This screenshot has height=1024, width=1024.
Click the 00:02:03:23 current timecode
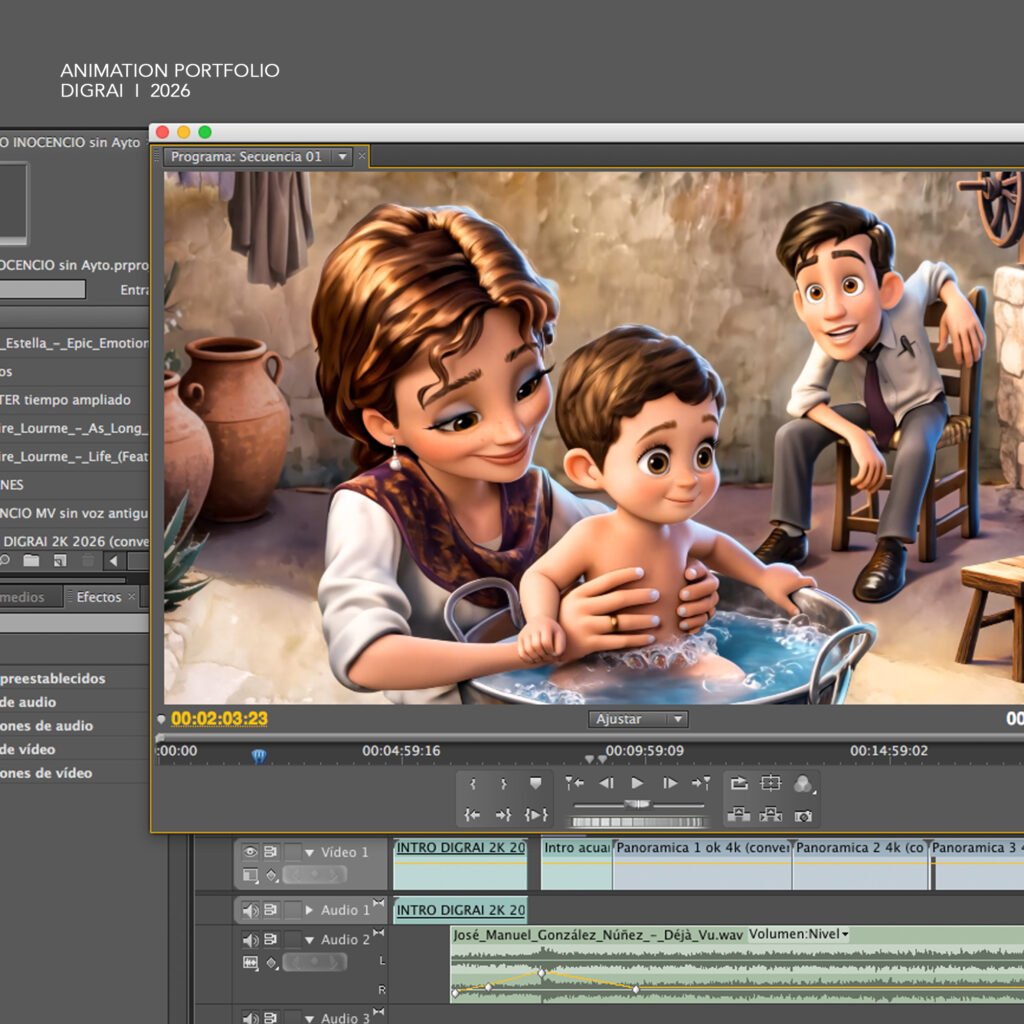point(219,718)
